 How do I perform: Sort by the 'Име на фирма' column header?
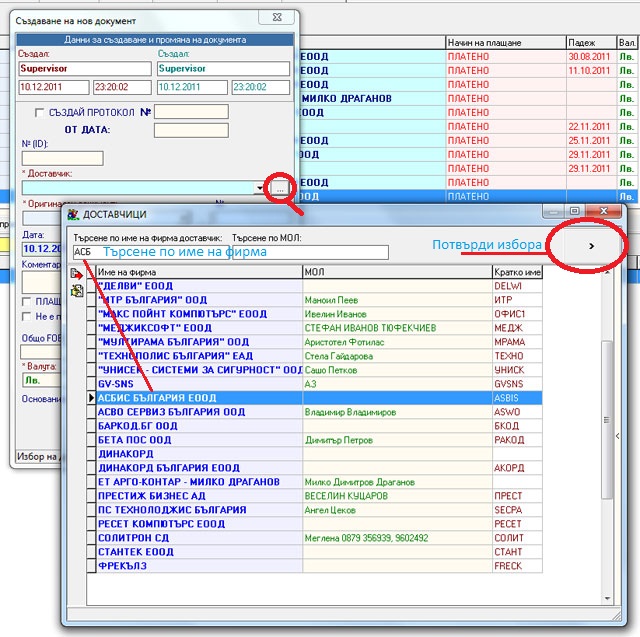[x=199, y=272]
